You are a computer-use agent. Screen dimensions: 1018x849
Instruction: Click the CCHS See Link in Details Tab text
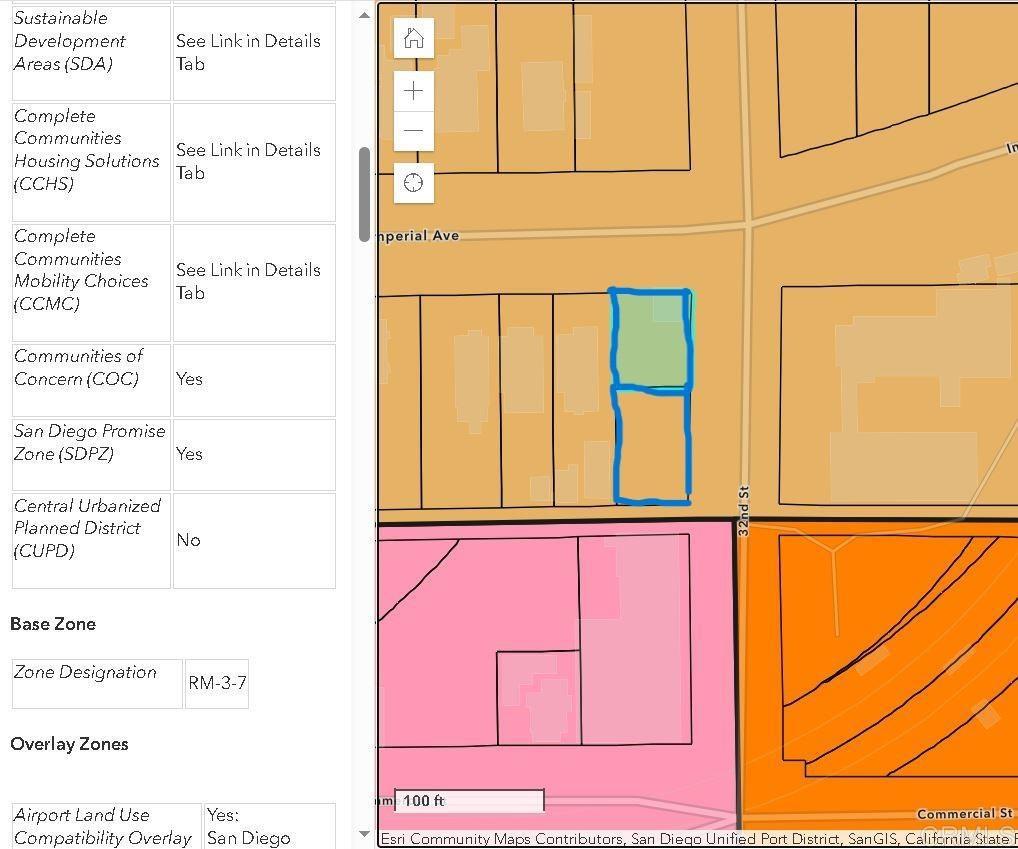point(248,161)
